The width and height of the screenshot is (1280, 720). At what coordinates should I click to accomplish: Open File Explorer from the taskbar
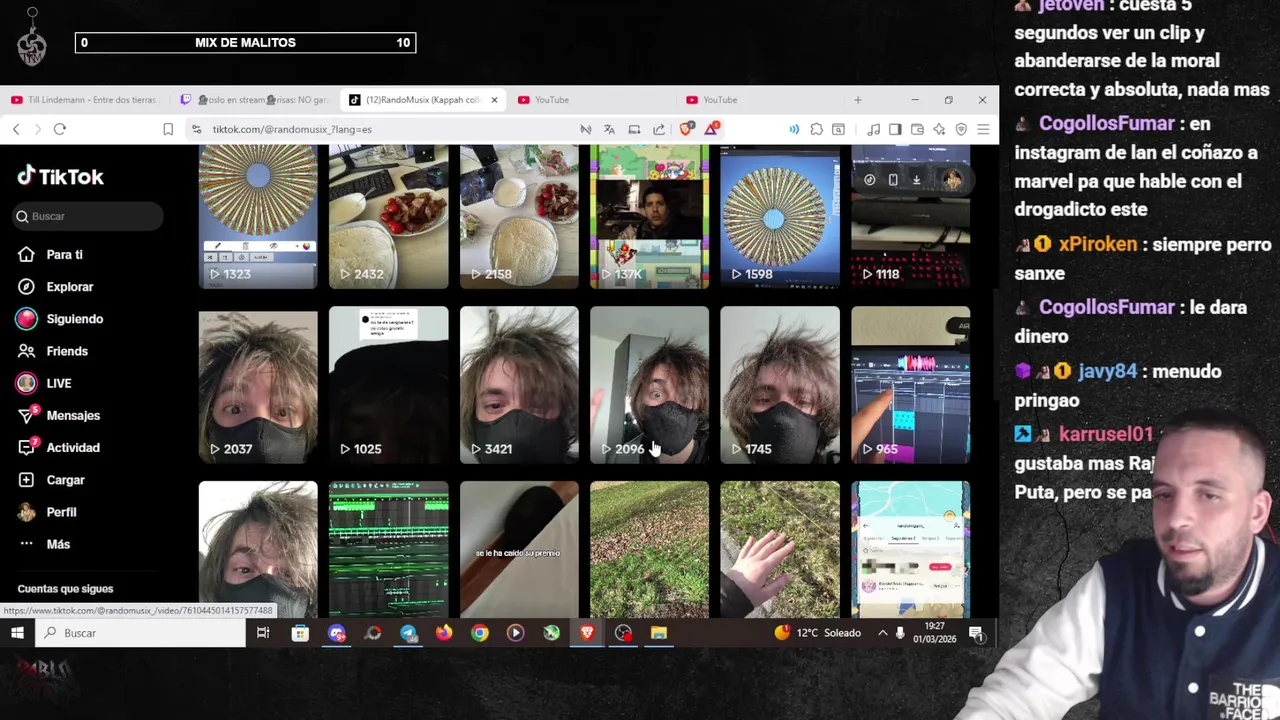tap(659, 633)
